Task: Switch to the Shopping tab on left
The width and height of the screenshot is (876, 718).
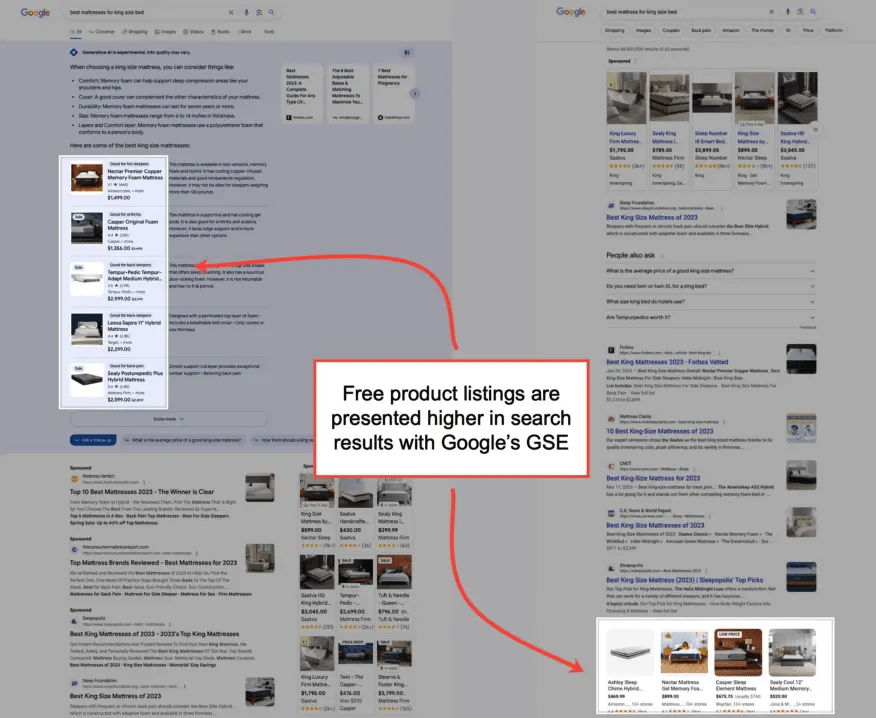Action: click(132, 31)
